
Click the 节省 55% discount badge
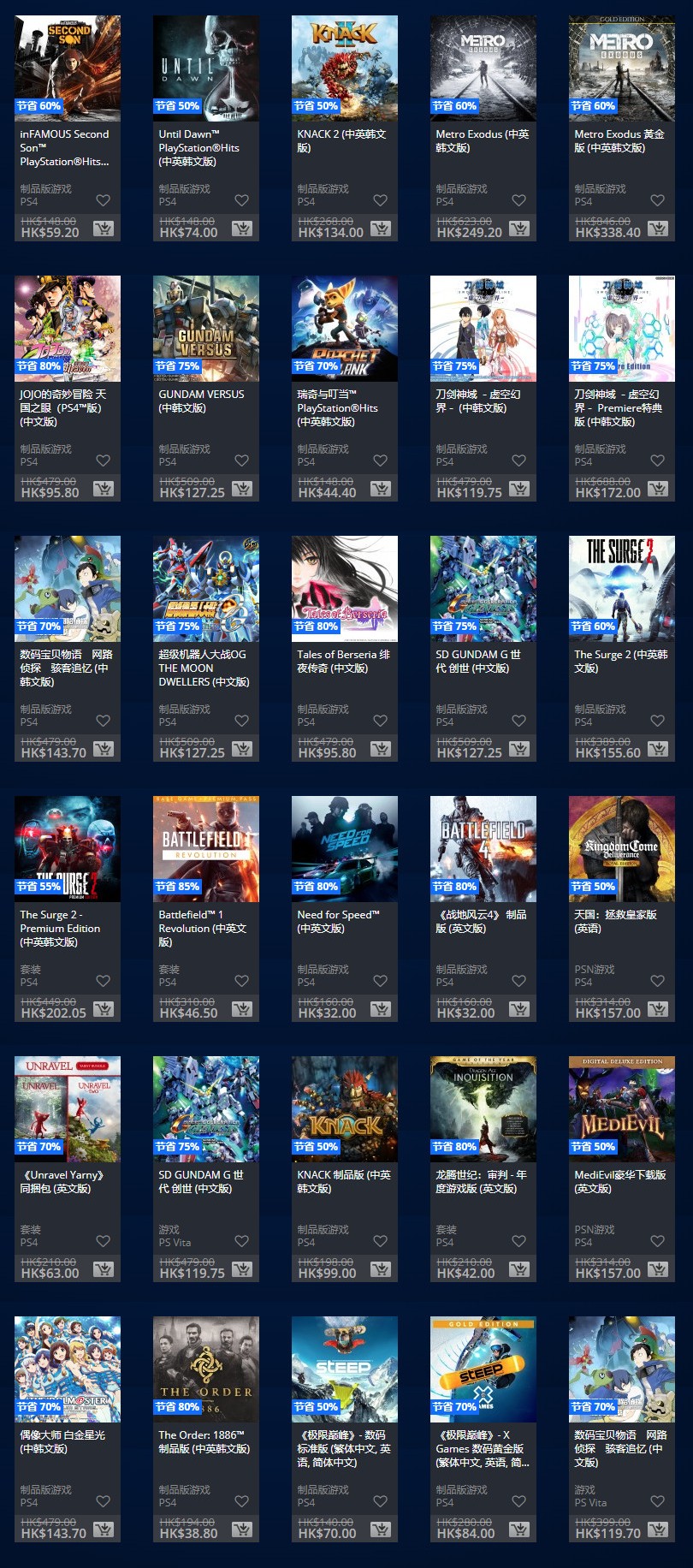tap(38, 887)
